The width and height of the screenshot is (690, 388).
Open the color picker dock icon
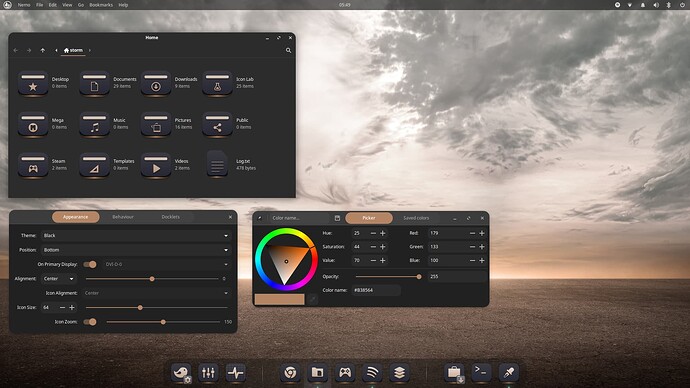click(x=508, y=373)
